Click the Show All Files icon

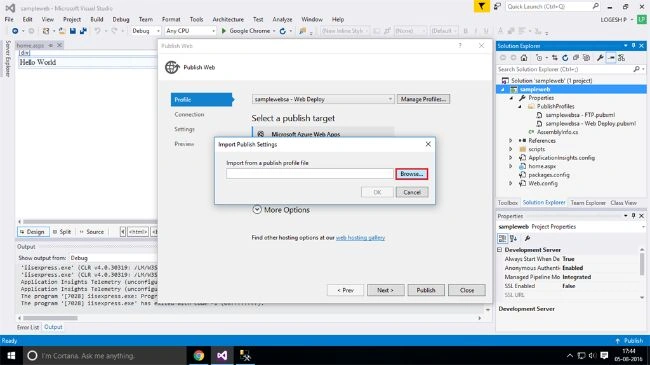pyautogui.click(x=586, y=58)
